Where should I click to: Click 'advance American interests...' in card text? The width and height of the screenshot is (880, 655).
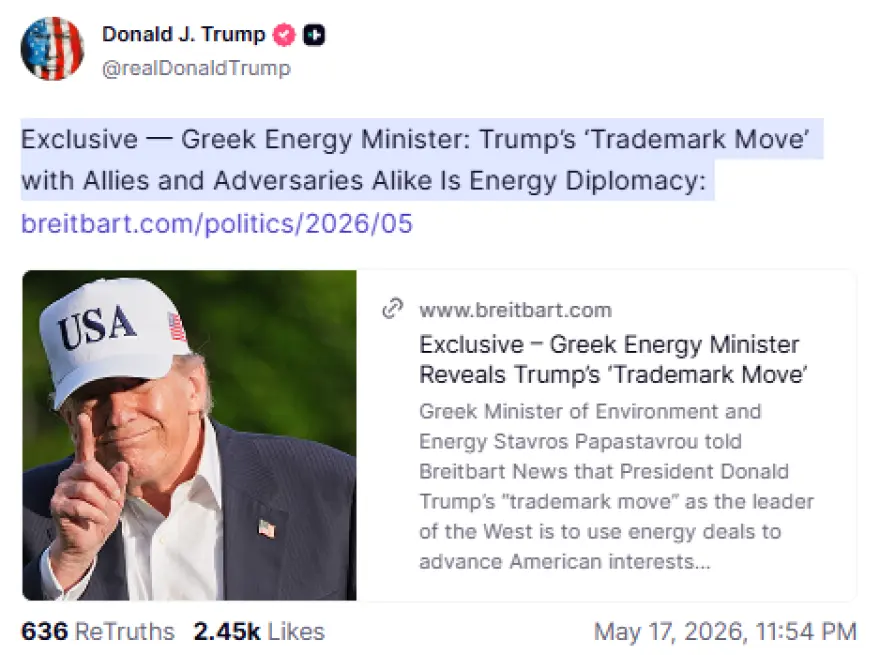[565, 562]
